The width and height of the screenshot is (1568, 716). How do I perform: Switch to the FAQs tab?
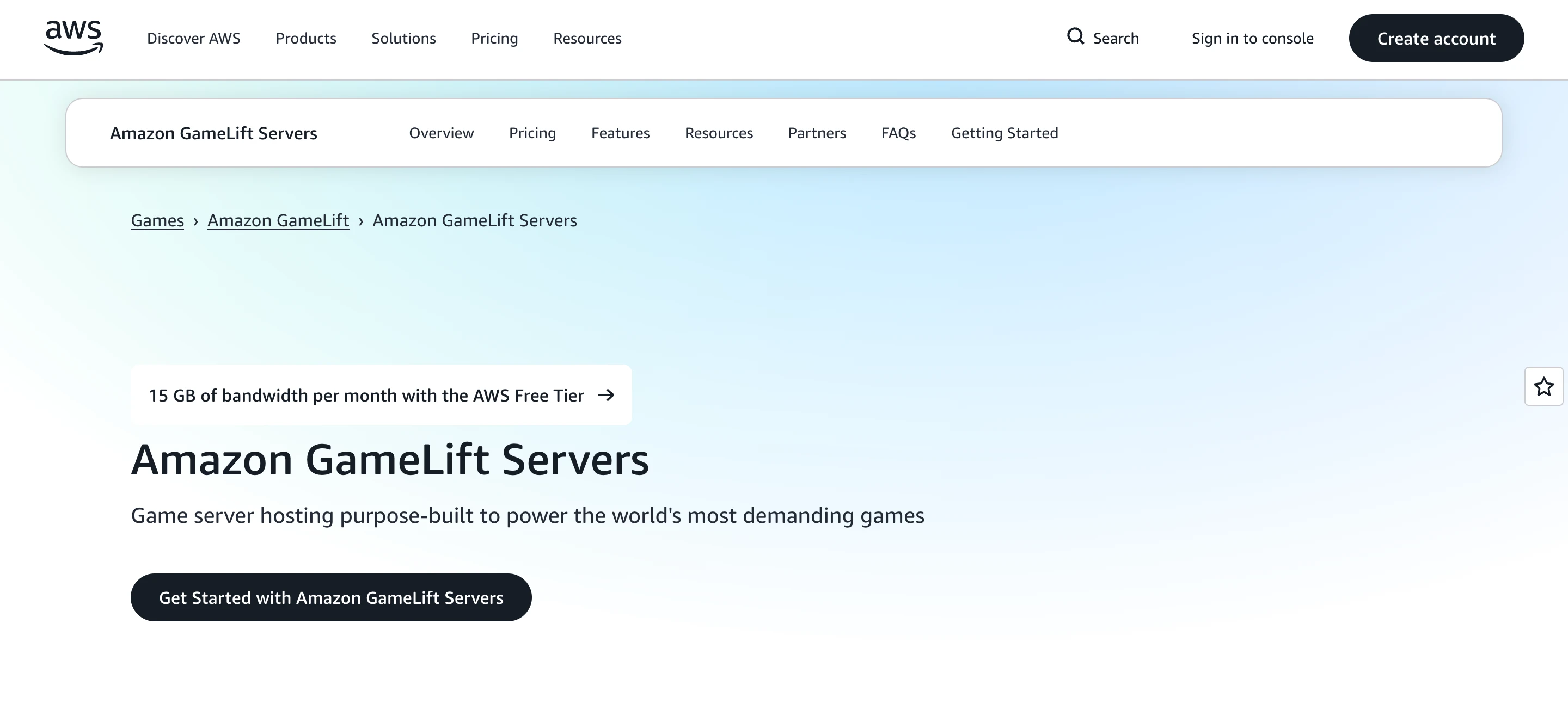click(x=898, y=133)
